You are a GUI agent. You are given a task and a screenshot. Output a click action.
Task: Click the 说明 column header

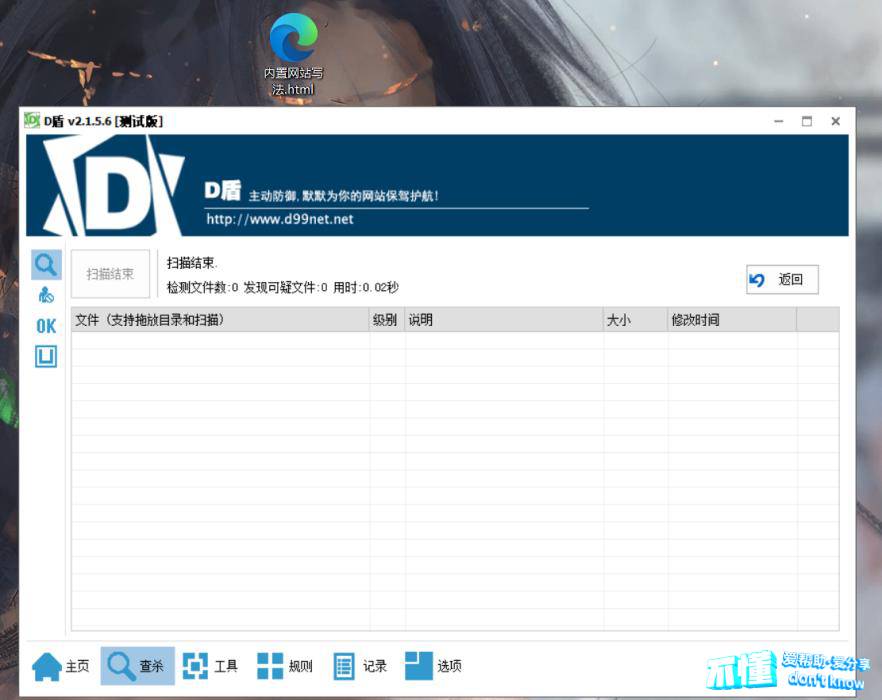pyautogui.click(x=503, y=320)
